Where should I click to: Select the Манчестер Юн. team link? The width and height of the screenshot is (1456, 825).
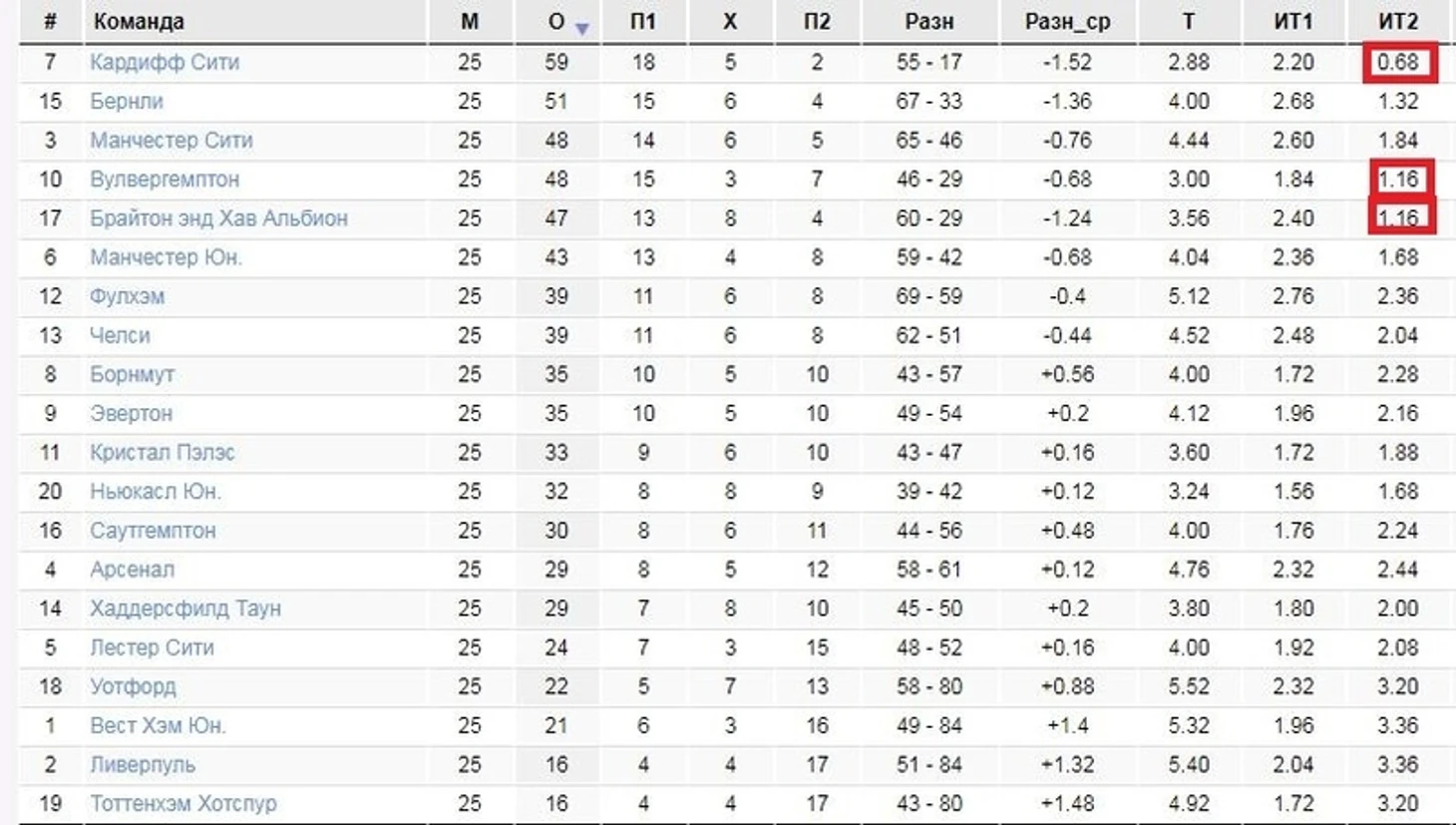(167, 257)
